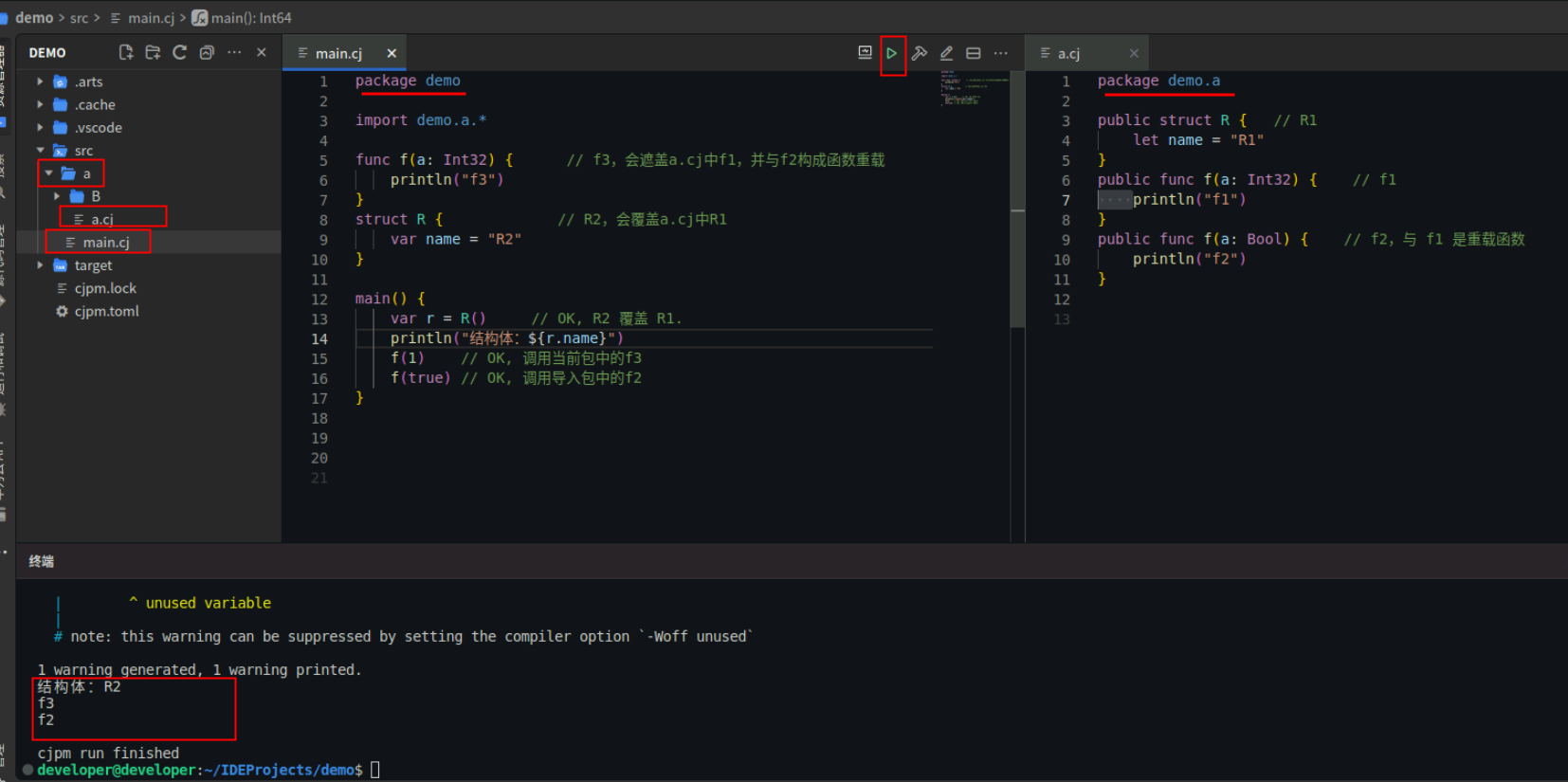Click 'cjpm run finished' in terminal
Image resolution: width=1568 pixels, height=782 pixels.
(108, 754)
